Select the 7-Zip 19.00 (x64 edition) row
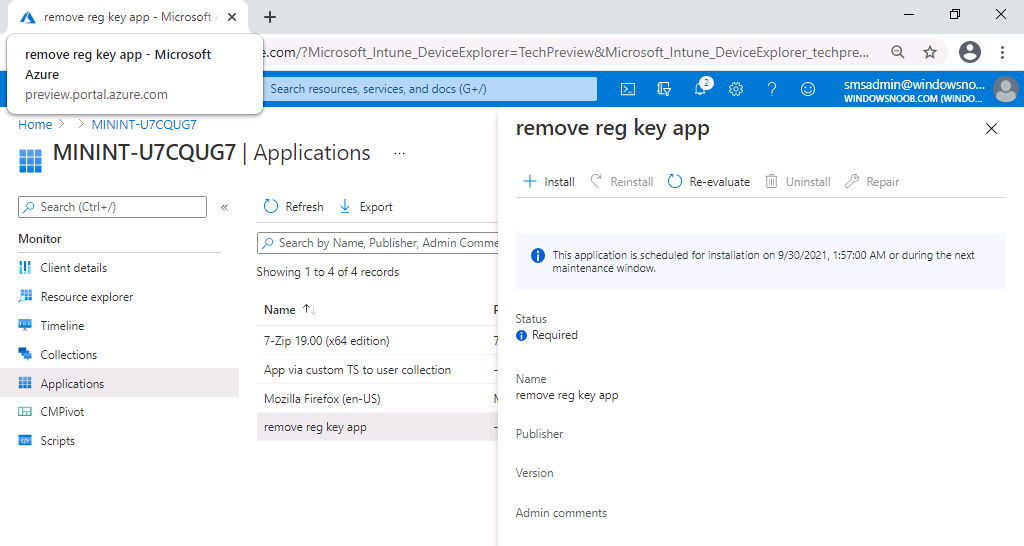This screenshot has width=1024, height=546. click(377, 340)
